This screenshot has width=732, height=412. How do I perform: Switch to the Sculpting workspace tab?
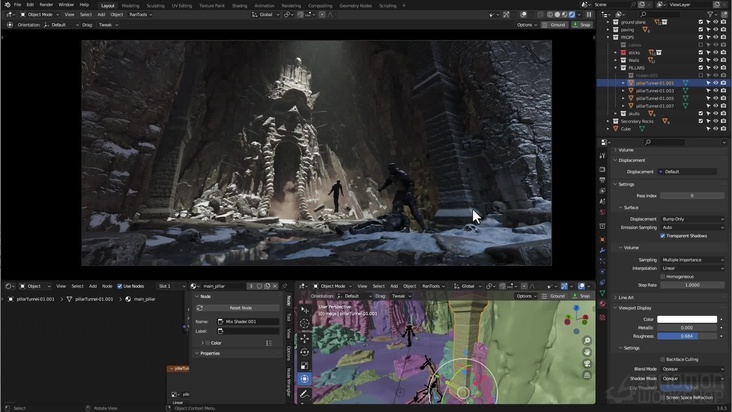click(156, 5)
